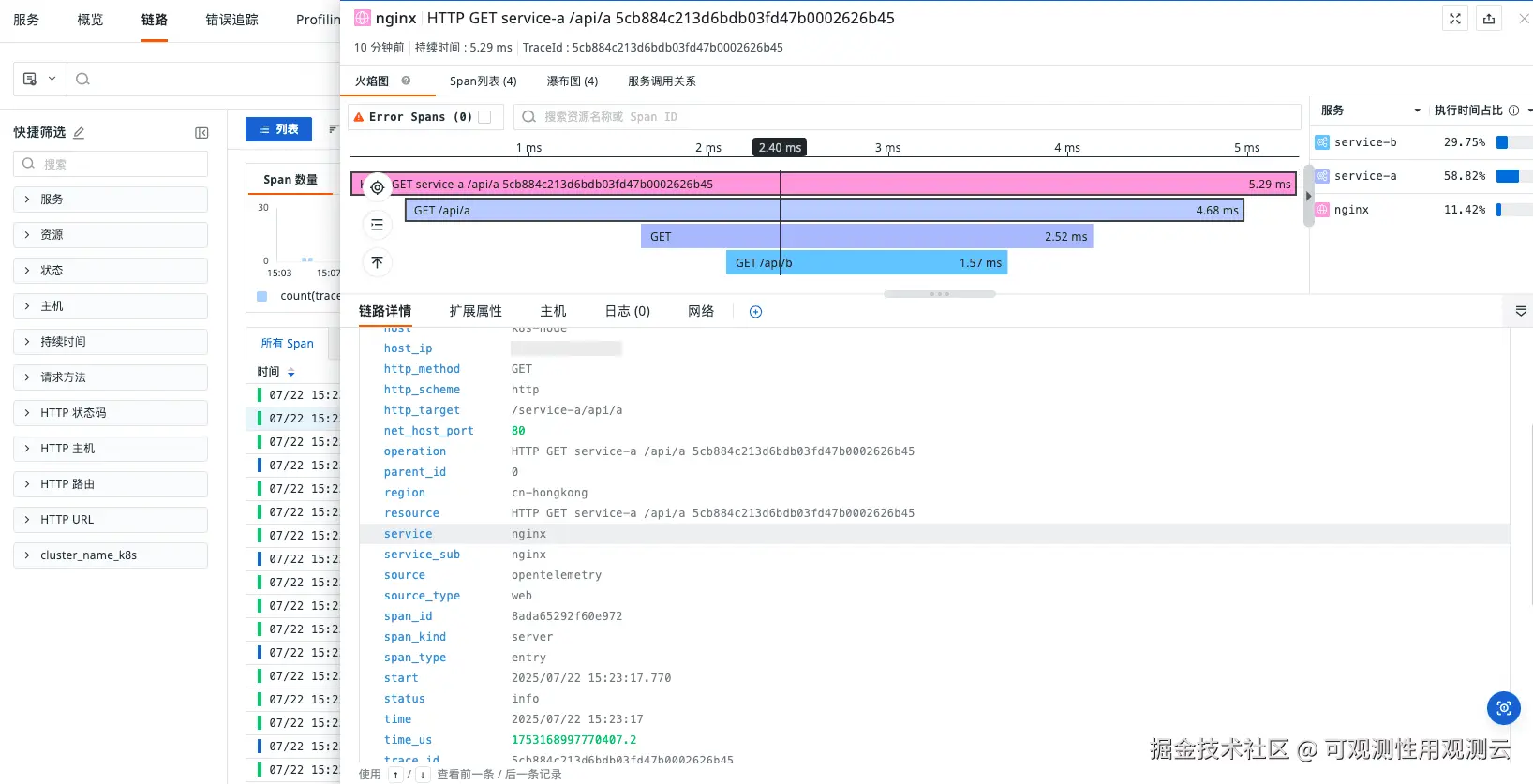Image resolution: width=1533 pixels, height=784 pixels.
Task: Expand the HTTP 状态码 filter group
Action: (x=111, y=413)
